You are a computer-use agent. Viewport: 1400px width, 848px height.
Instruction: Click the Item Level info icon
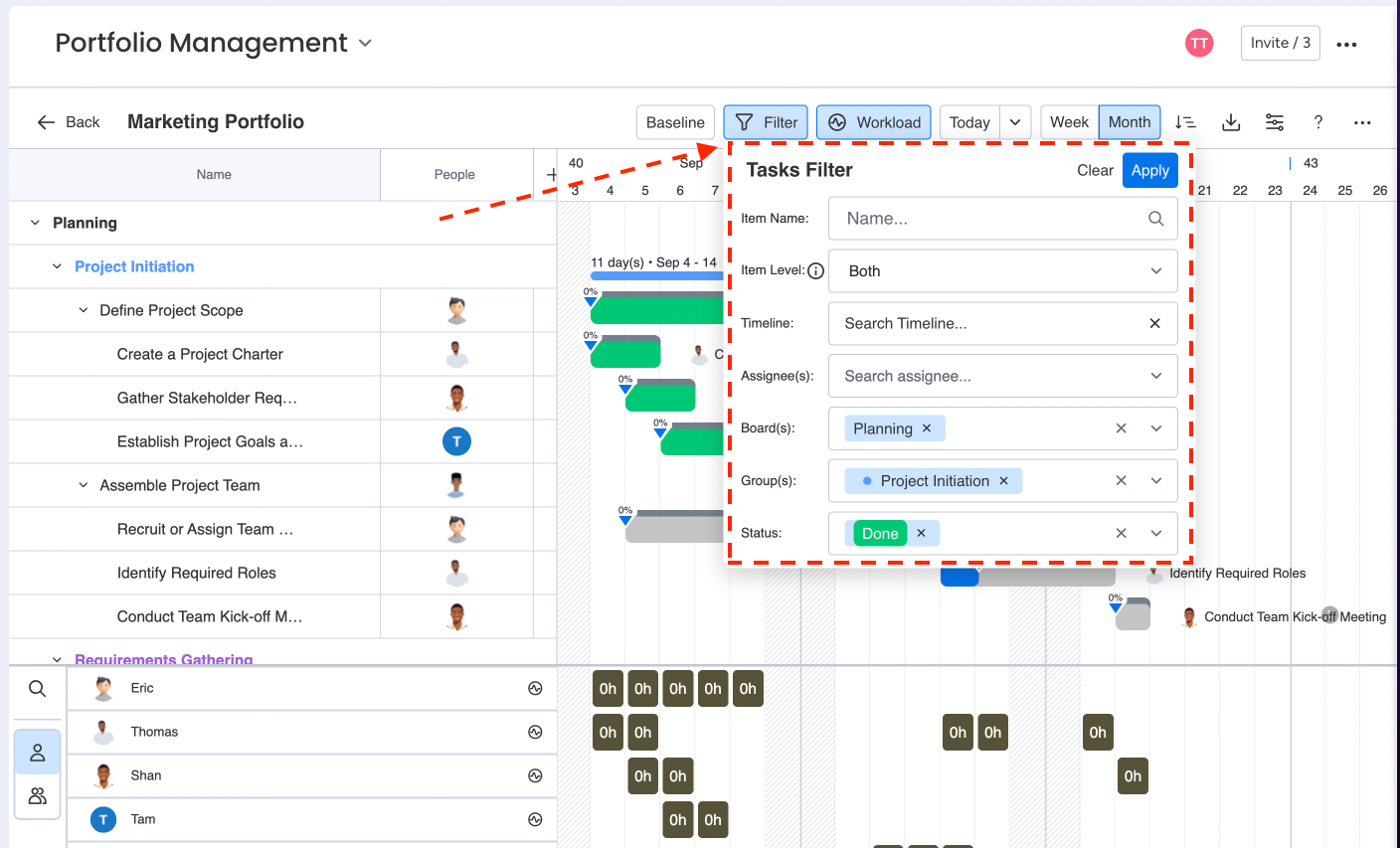tap(816, 270)
